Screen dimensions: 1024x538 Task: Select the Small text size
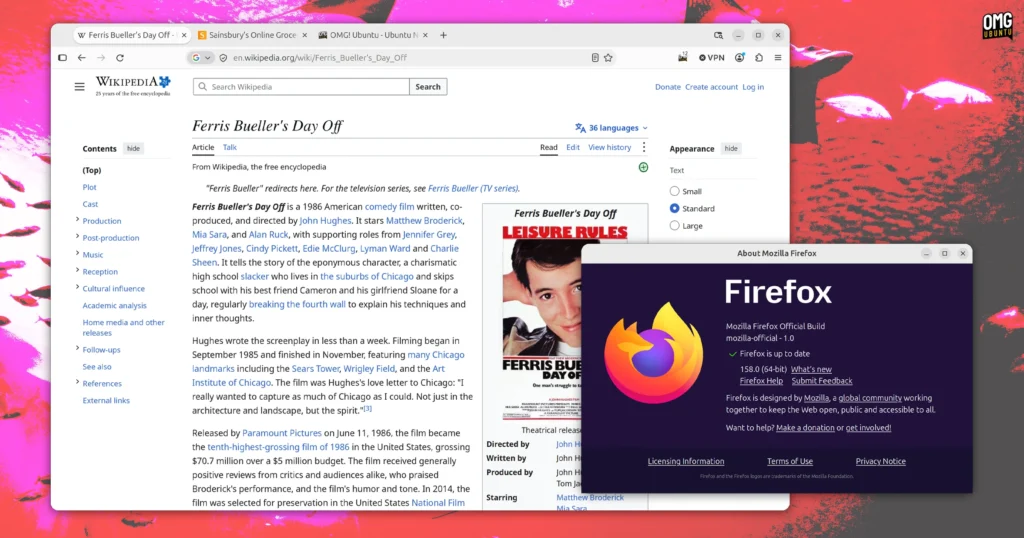[x=675, y=191]
